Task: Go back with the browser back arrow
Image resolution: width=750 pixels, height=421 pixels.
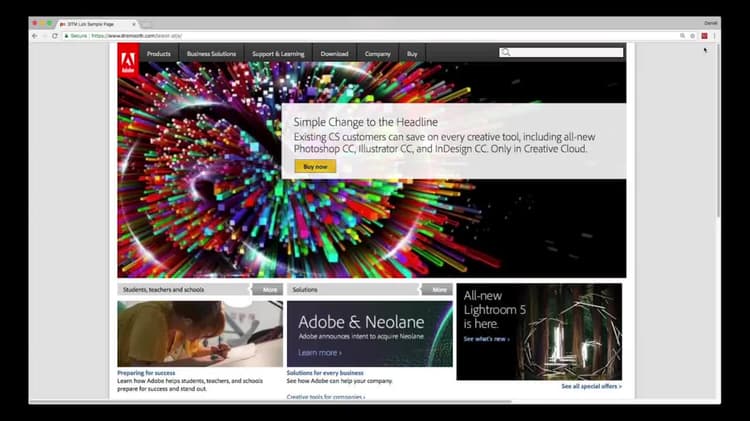Action: tap(35, 36)
